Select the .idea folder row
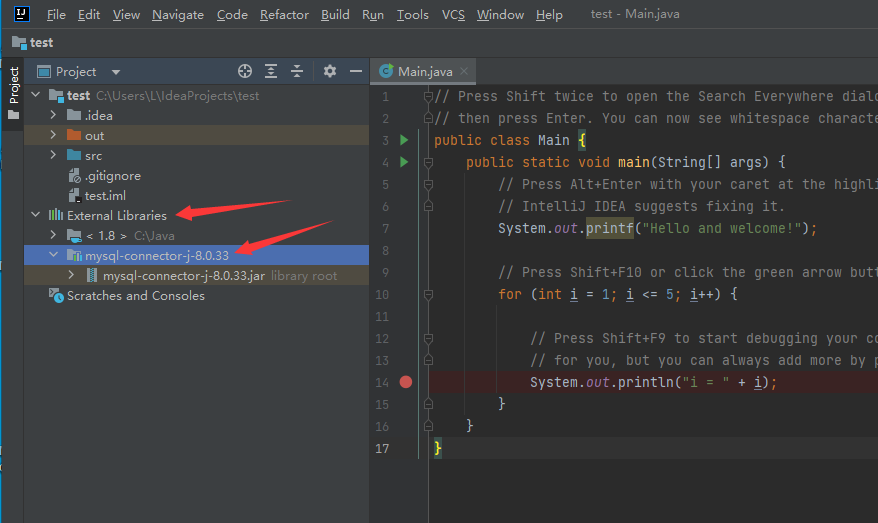 (x=197, y=115)
